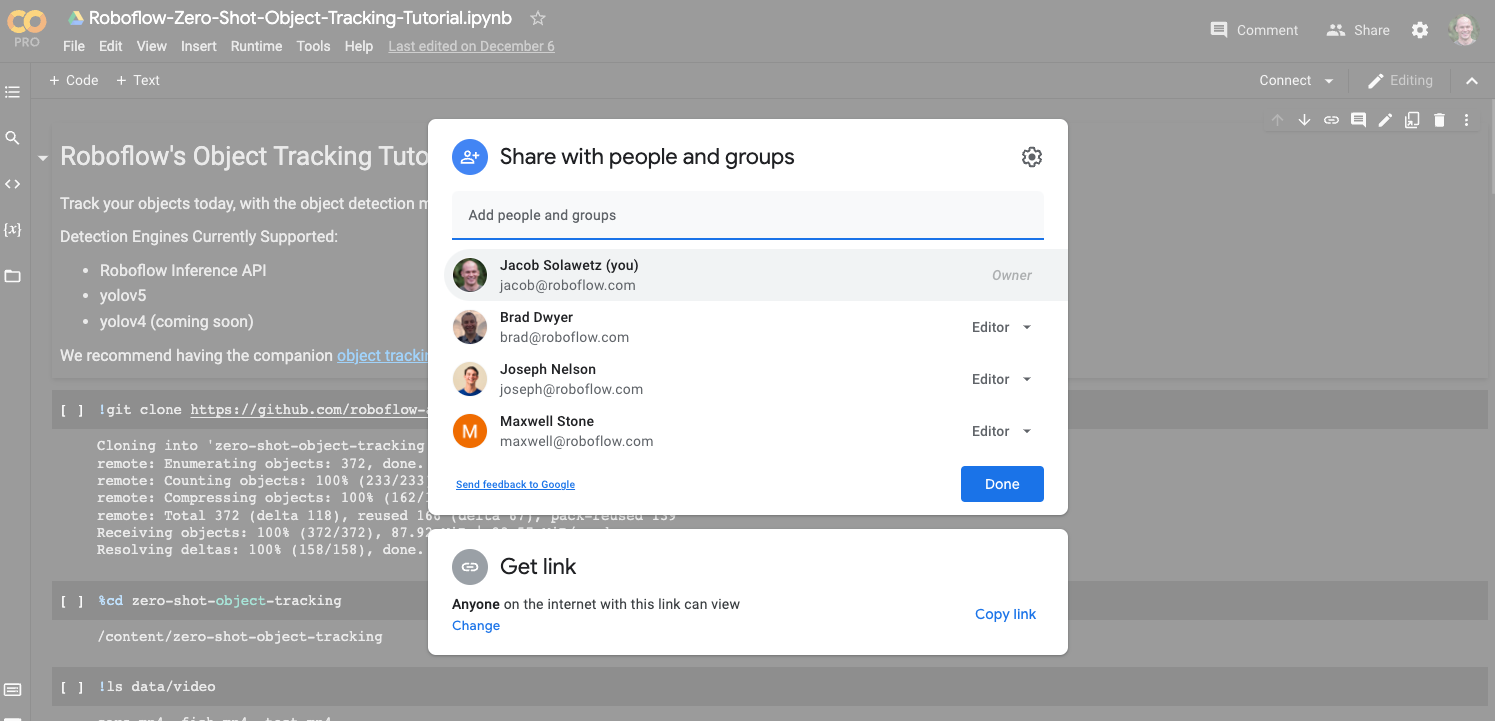Open the Find and replace search icon
Image resolution: width=1495 pixels, height=721 pixels.
12,138
